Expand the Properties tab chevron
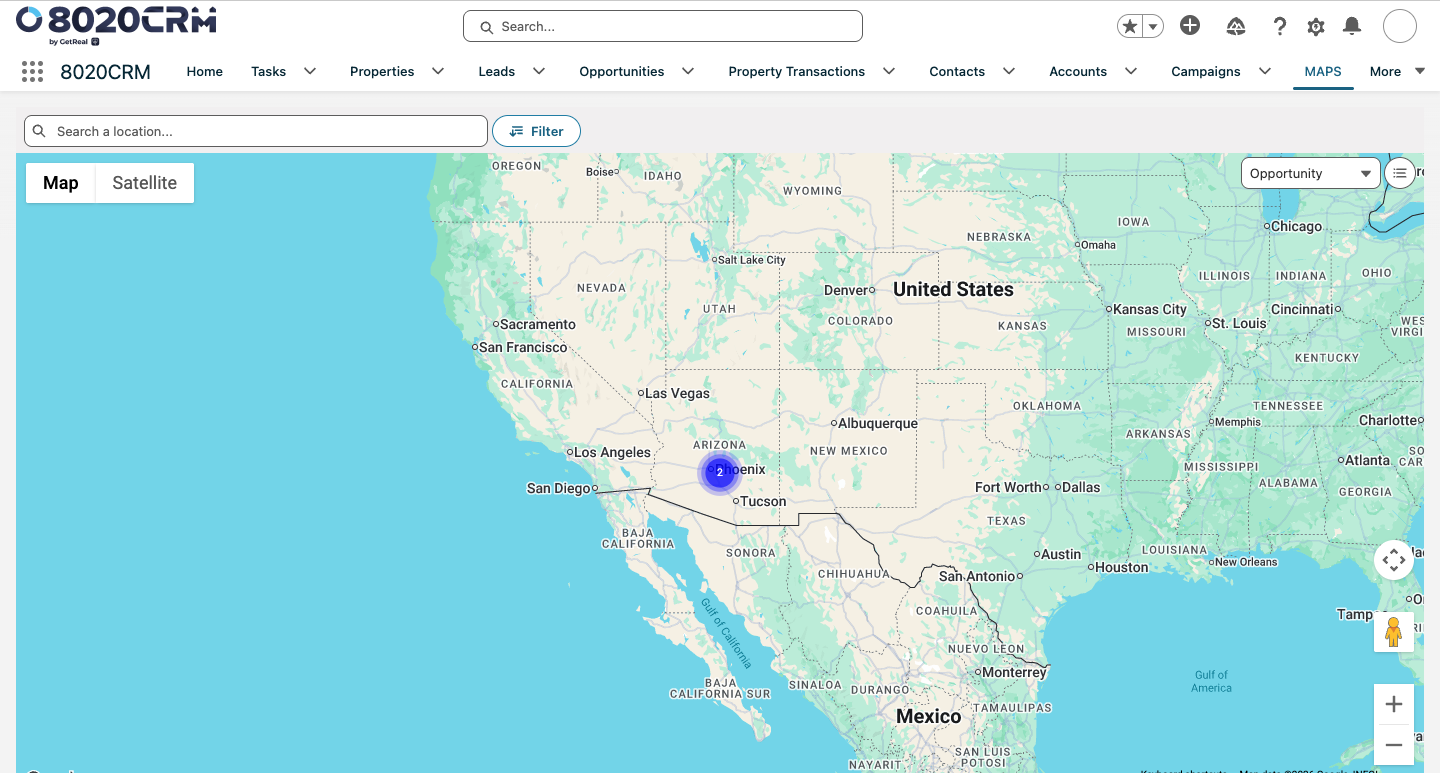Viewport: 1440px width, 773px height. [438, 71]
